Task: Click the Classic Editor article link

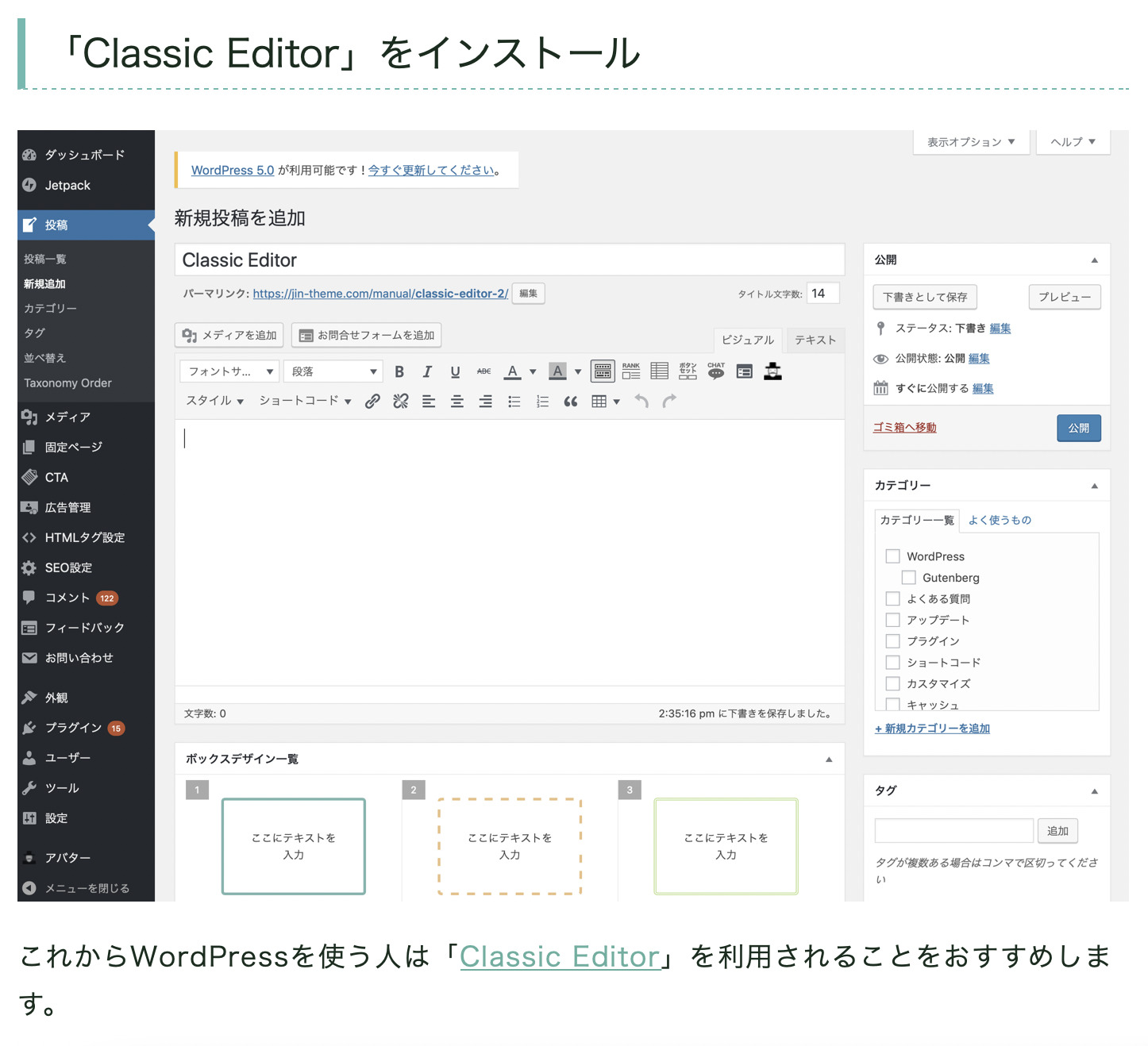Action: [x=560, y=956]
